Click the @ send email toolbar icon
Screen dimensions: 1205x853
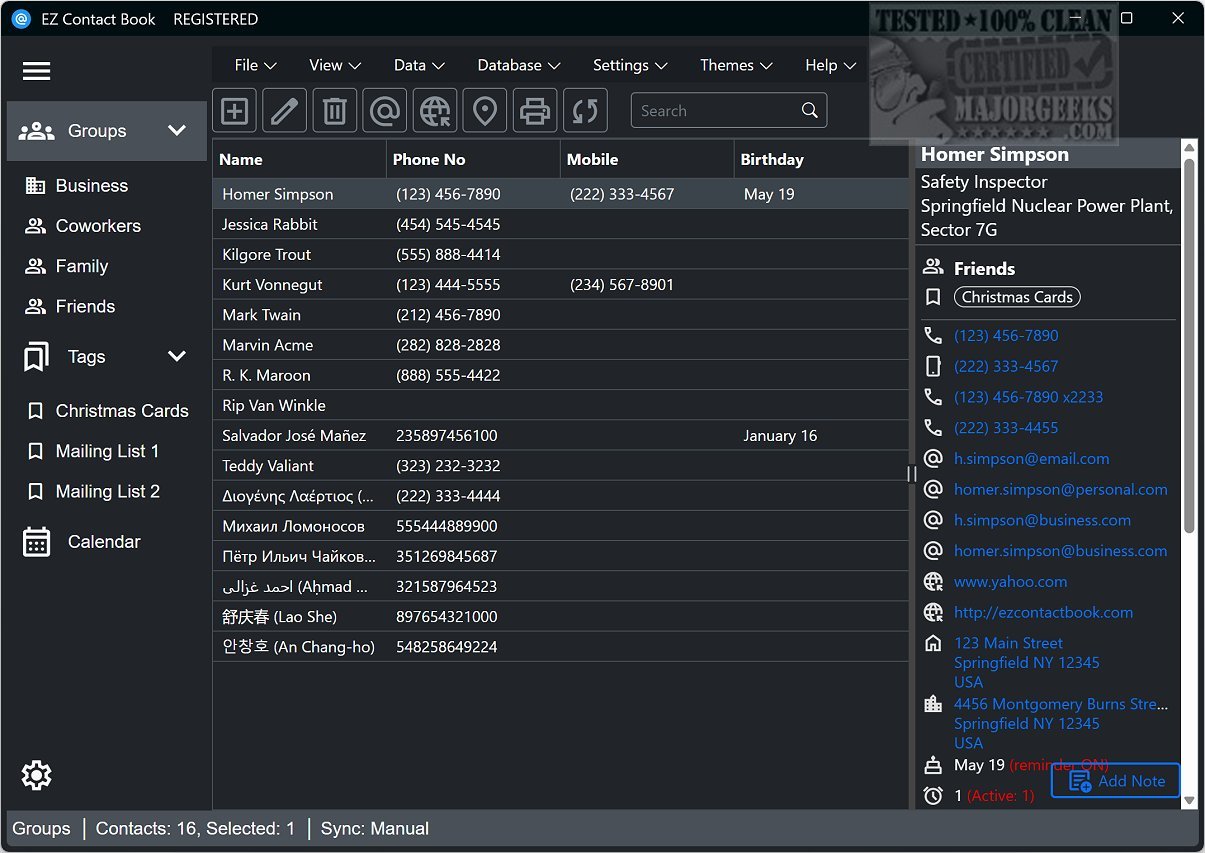(385, 111)
